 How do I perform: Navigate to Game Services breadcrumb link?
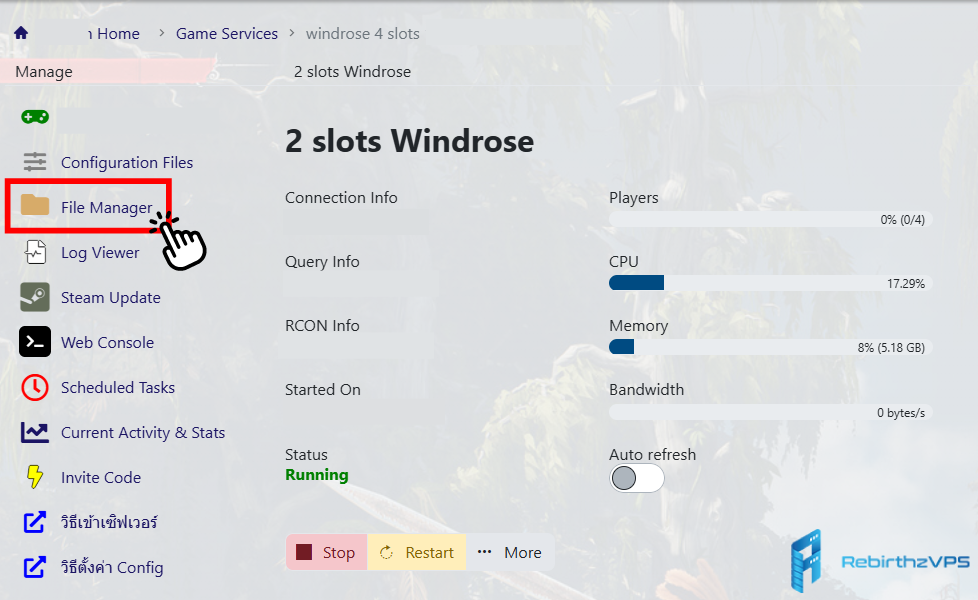227,33
